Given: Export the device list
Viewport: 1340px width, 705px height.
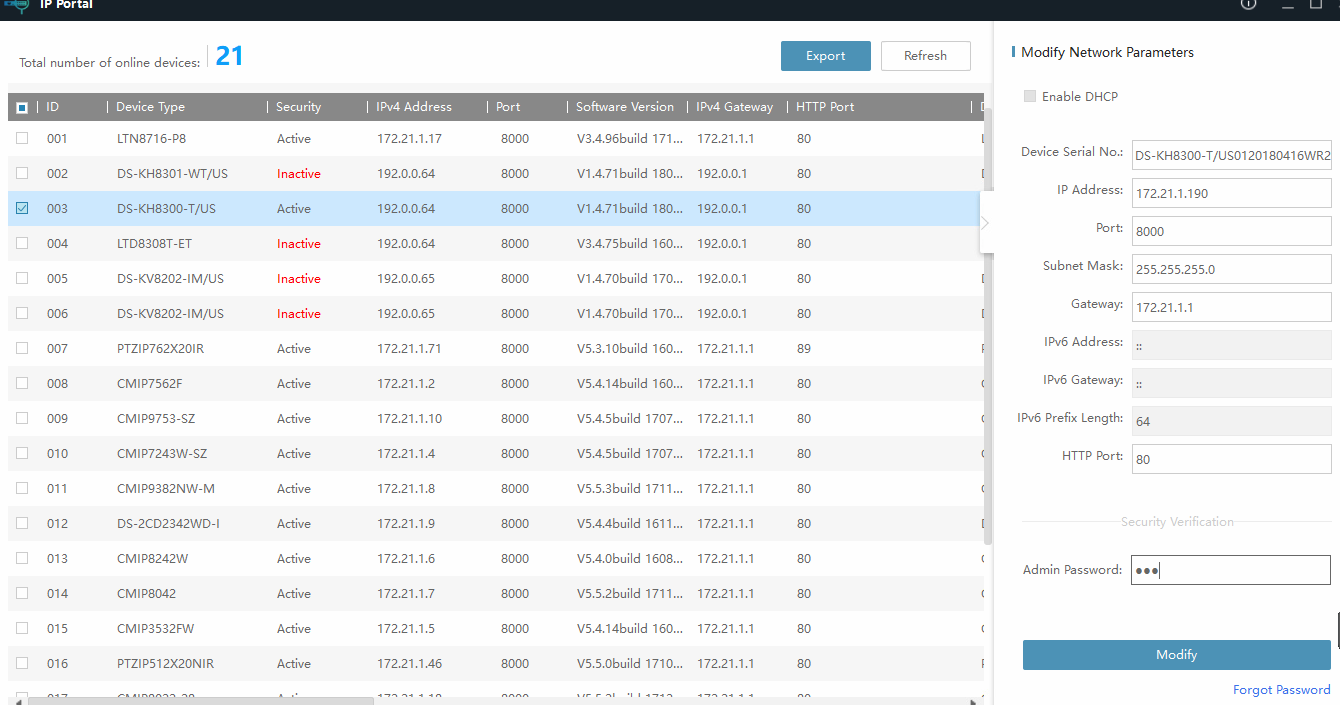Looking at the screenshot, I should click(x=825, y=56).
